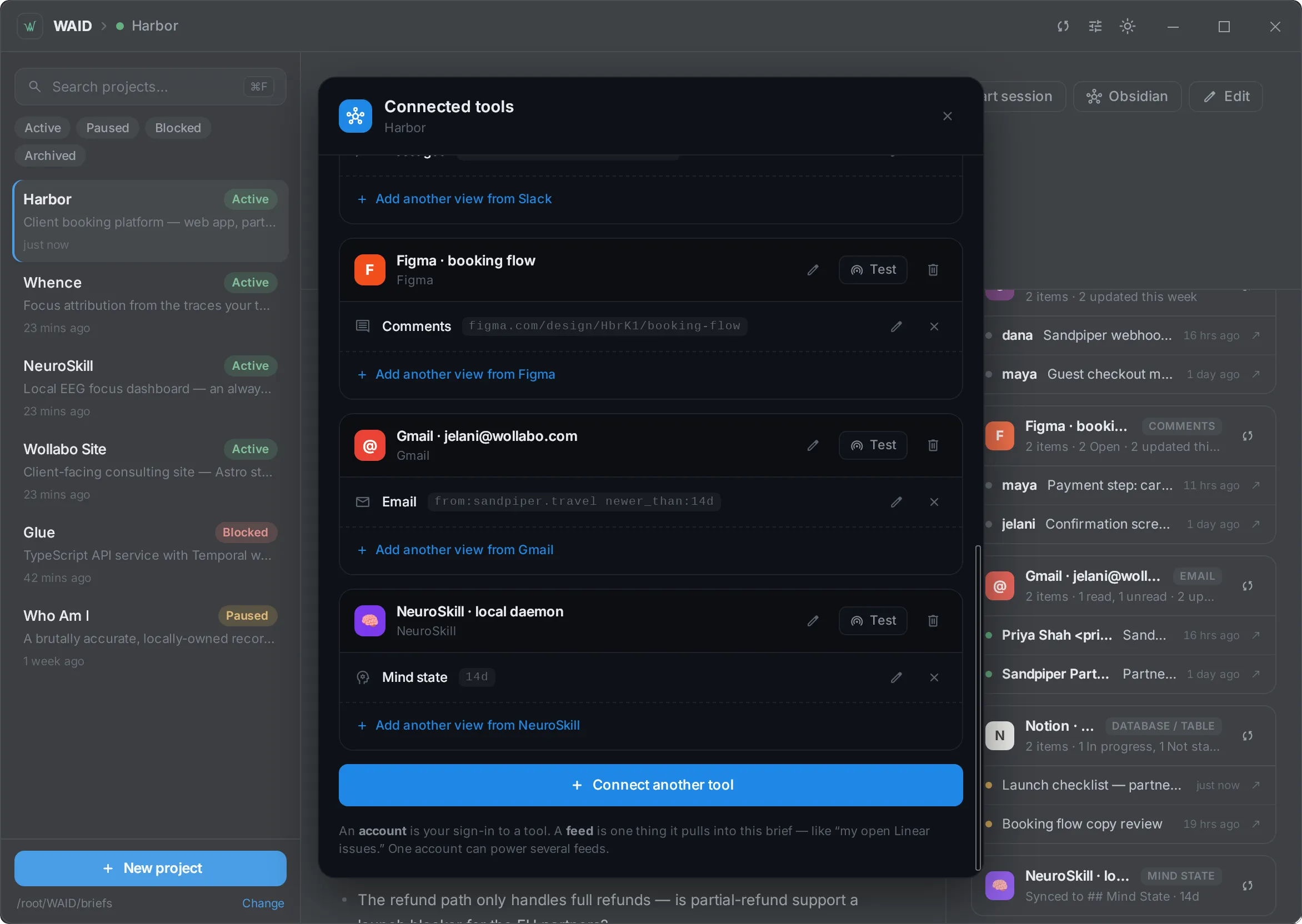Remove the Mind state feed
The image size is (1302, 924).
point(934,677)
